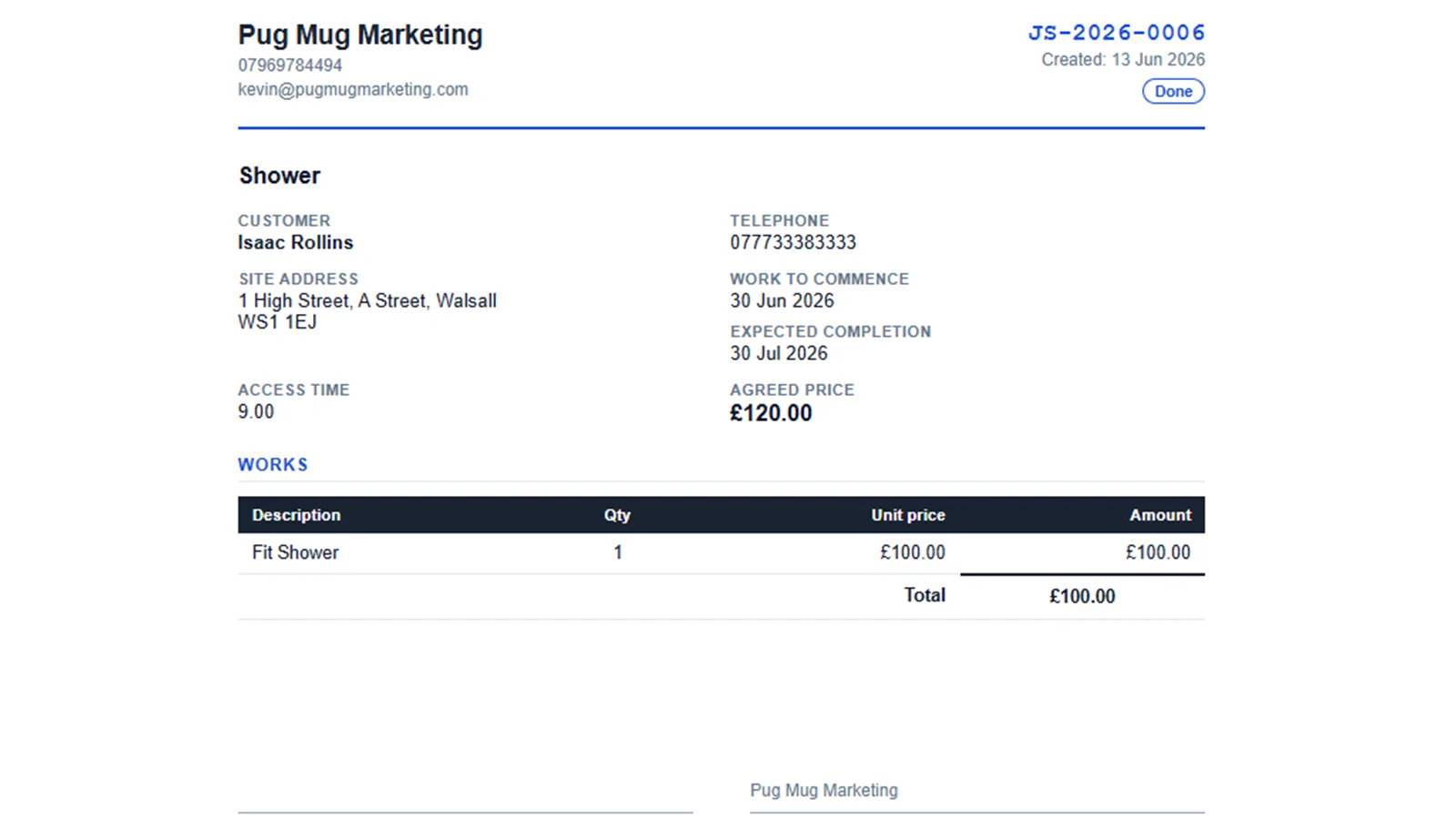Click the agreed price £120.00
This screenshot has width=1456, height=819.
point(771,413)
